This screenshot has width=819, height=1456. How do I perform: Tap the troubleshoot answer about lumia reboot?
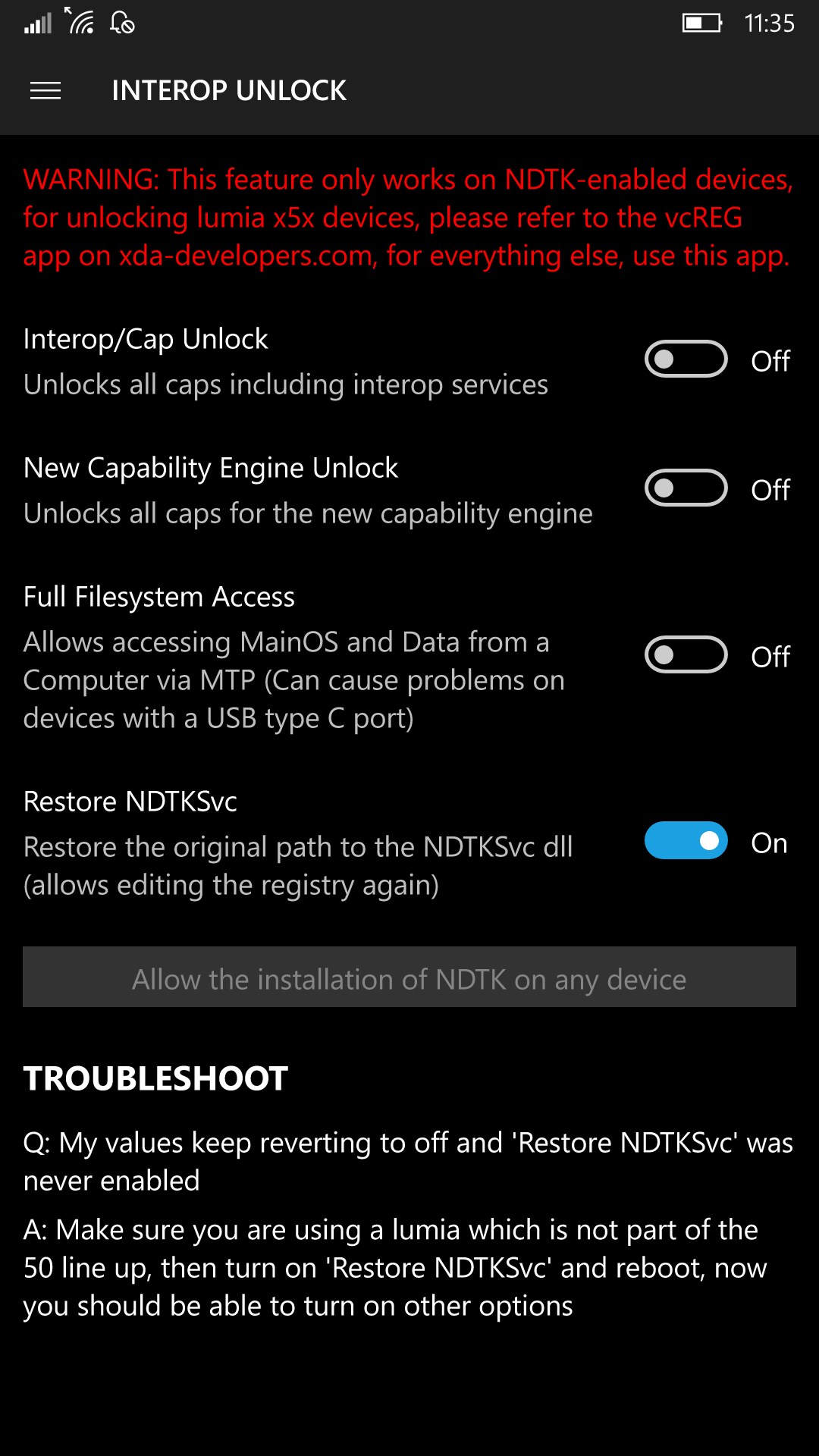[x=395, y=1268]
